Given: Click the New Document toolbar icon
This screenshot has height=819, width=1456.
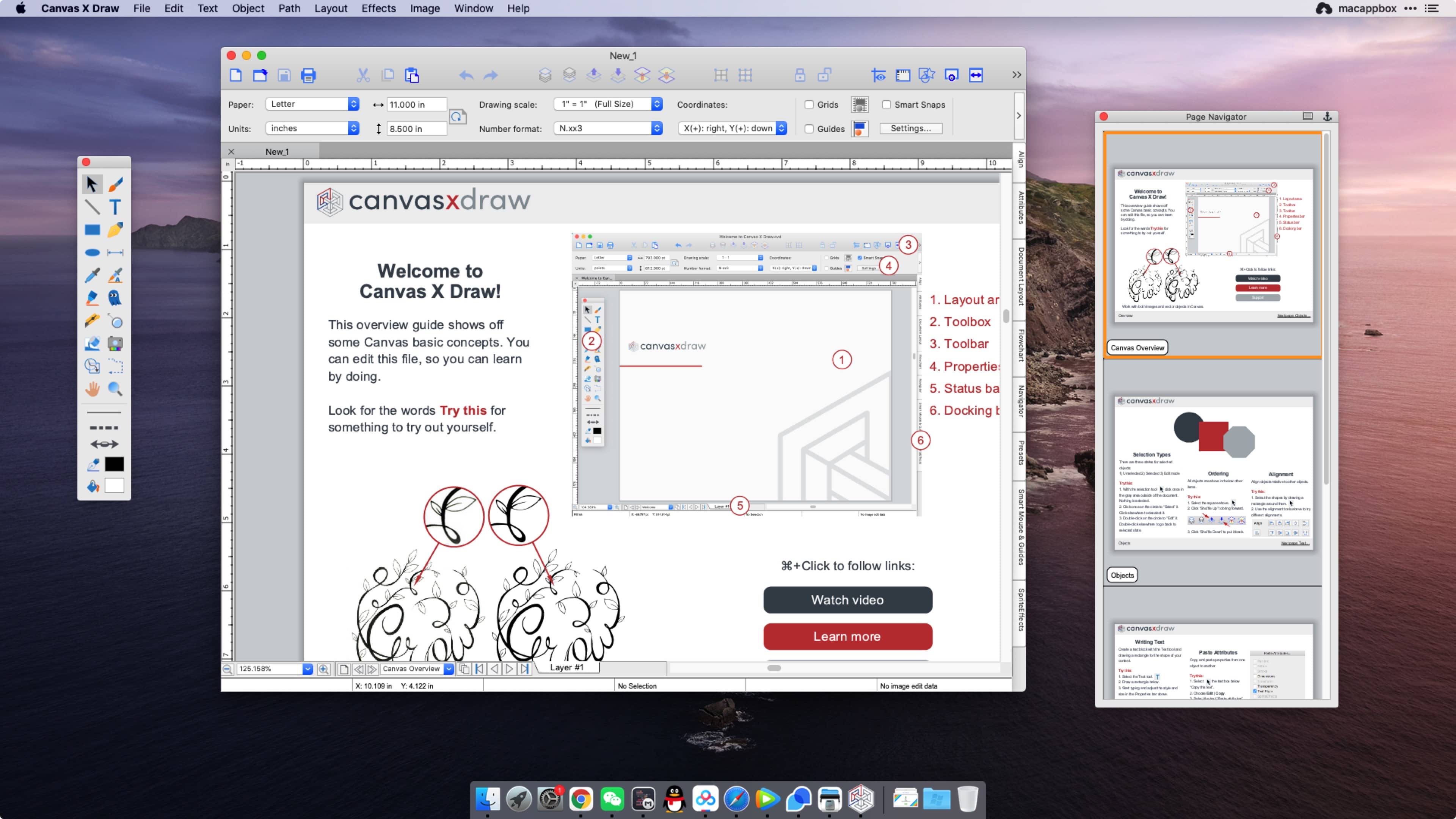Looking at the screenshot, I should pos(236,75).
